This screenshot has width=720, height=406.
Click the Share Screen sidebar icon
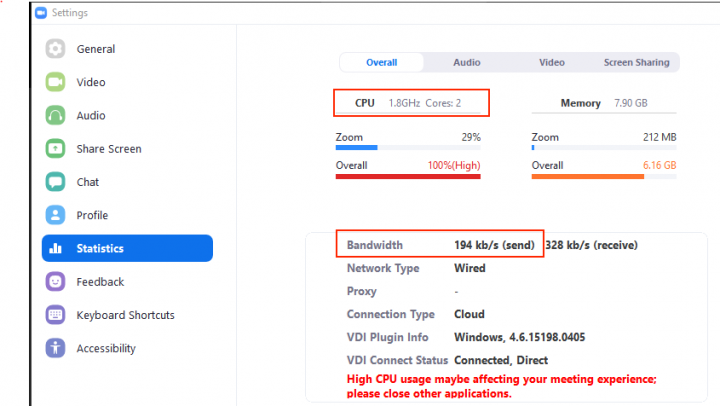(x=56, y=149)
